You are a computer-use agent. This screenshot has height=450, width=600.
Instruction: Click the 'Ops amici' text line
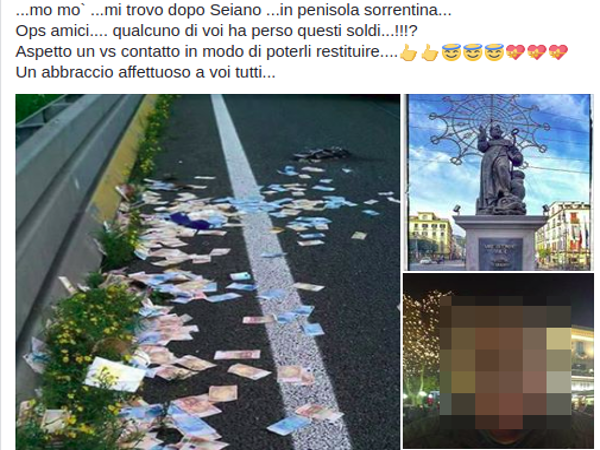(x=216, y=31)
